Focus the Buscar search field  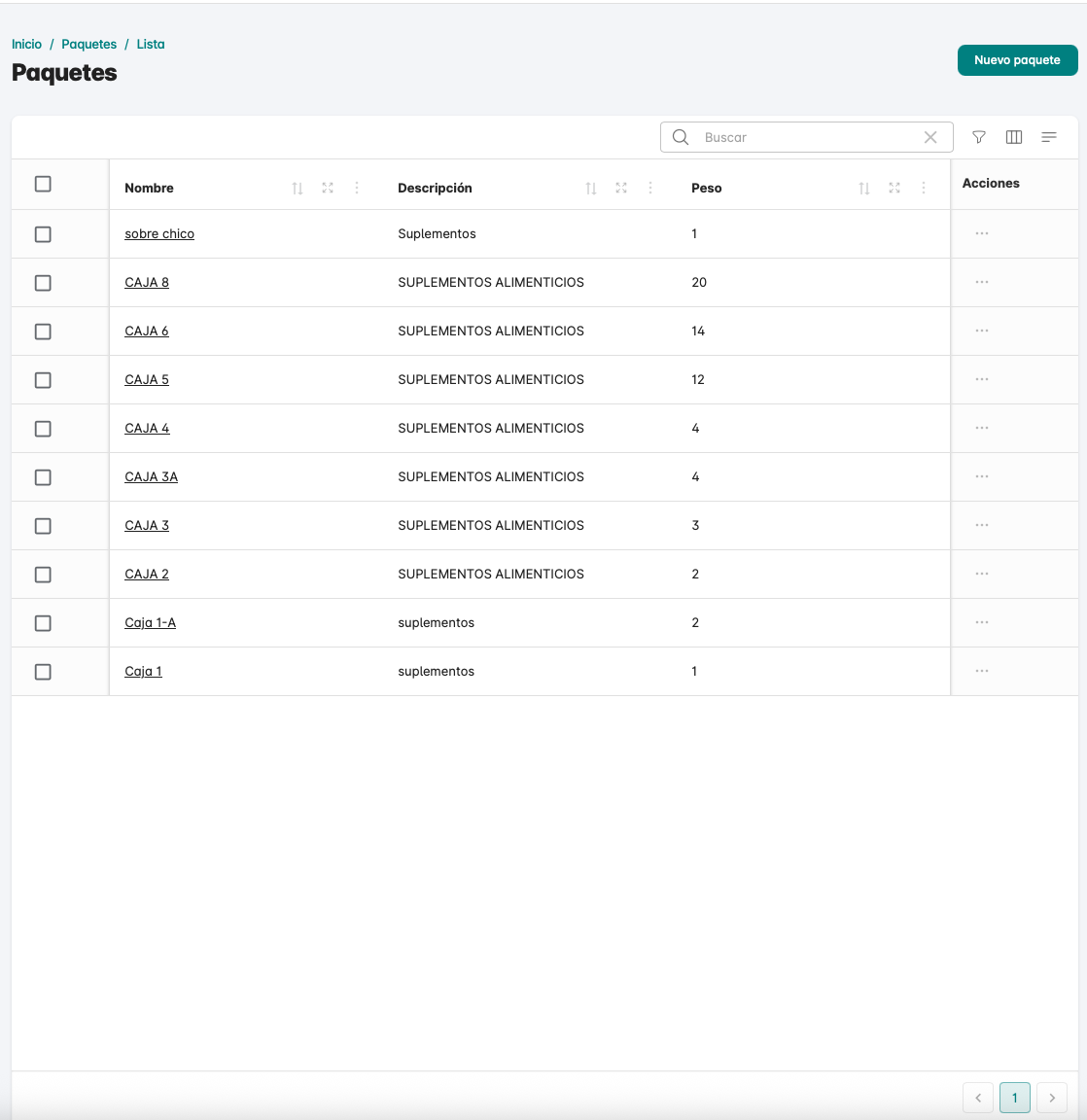[807, 137]
